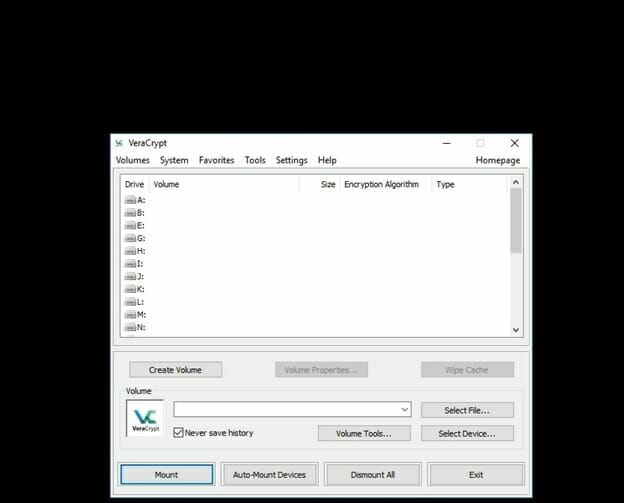Click the drive list scroll up arrow
The height and width of the screenshot is (503, 624).
tap(516, 182)
